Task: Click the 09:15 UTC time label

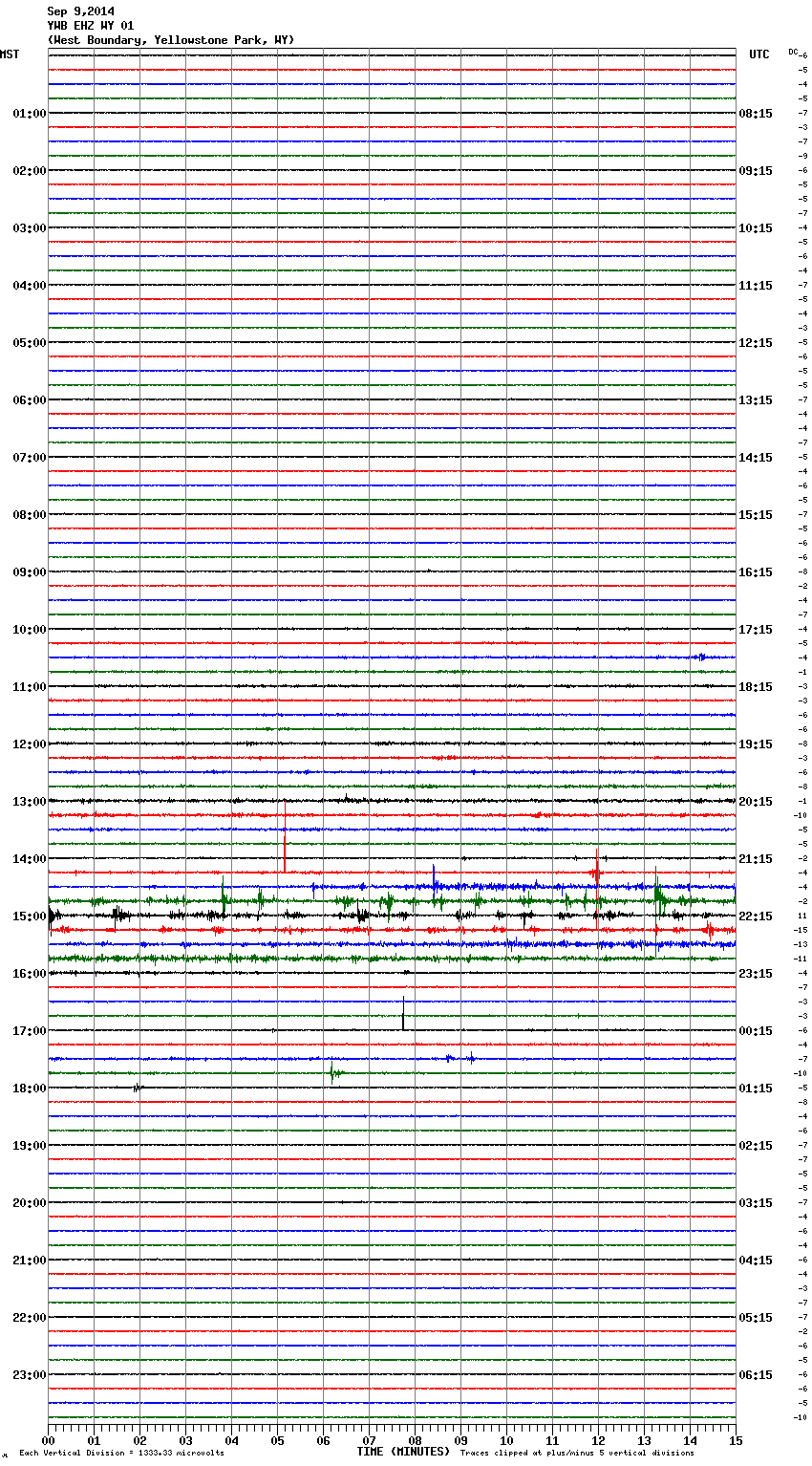Action: [756, 171]
